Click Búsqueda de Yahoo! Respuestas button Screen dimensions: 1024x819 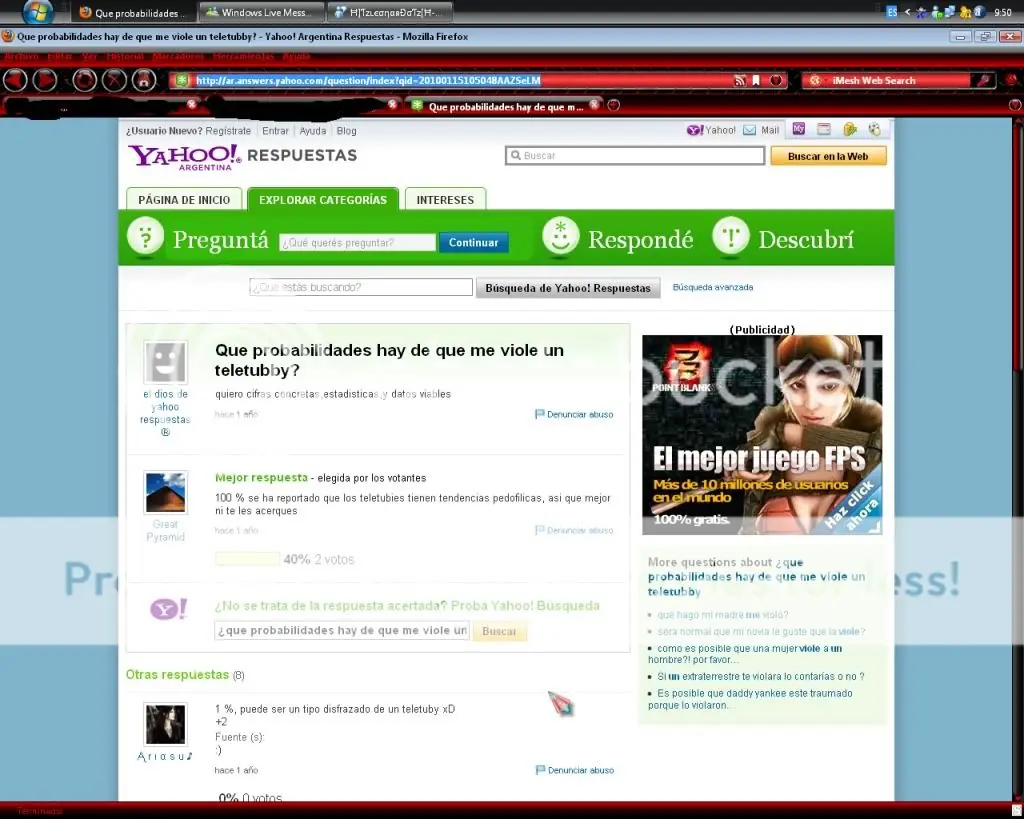click(x=568, y=288)
